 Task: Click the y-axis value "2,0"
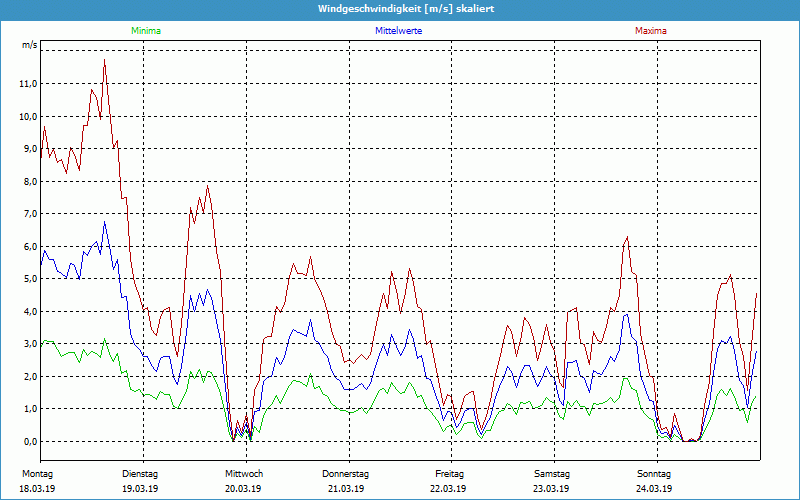30,377
